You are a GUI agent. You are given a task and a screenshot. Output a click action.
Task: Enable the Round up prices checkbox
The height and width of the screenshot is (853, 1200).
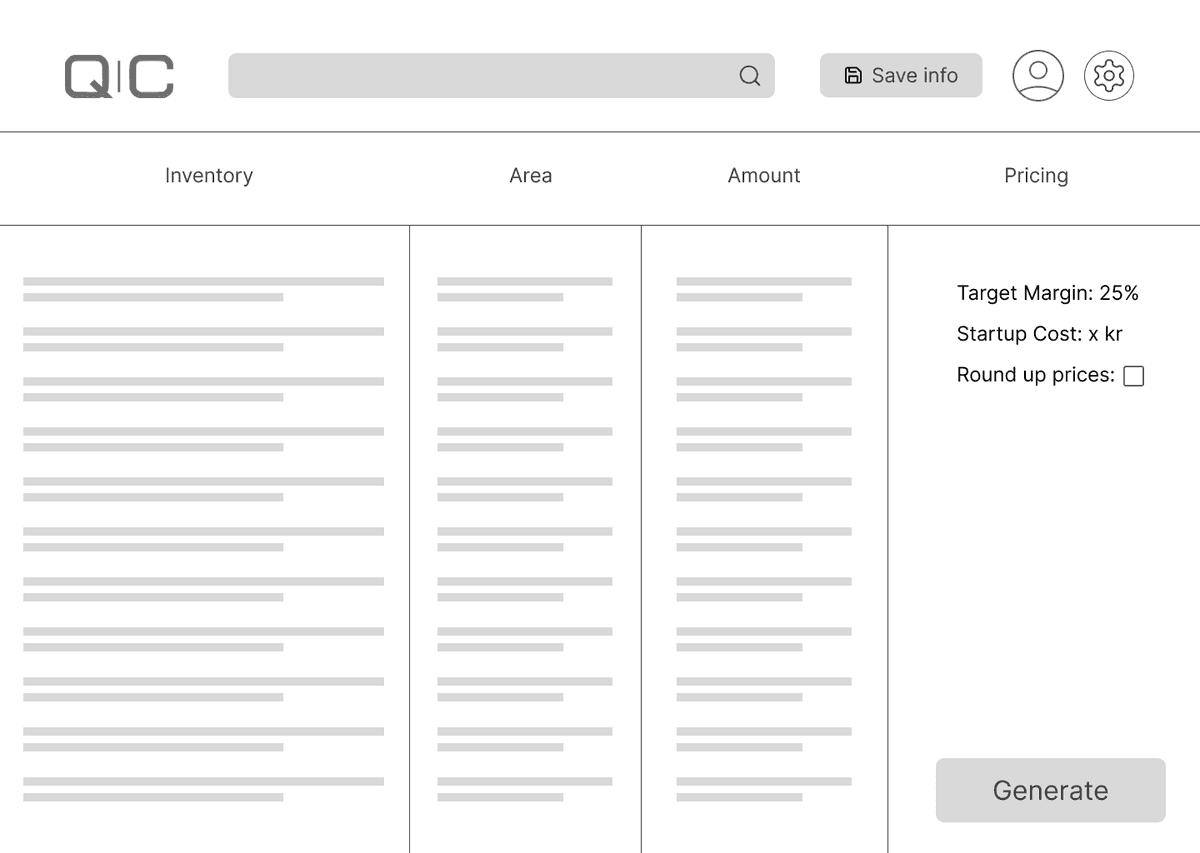click(1134, 376)
